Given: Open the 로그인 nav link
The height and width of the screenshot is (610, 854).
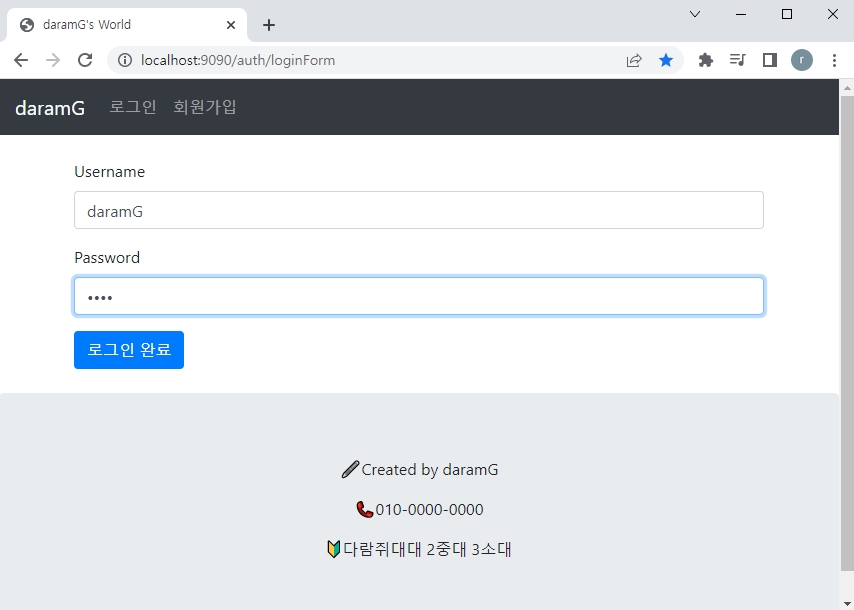Looking at the screenshot, I should coord(133,107).
